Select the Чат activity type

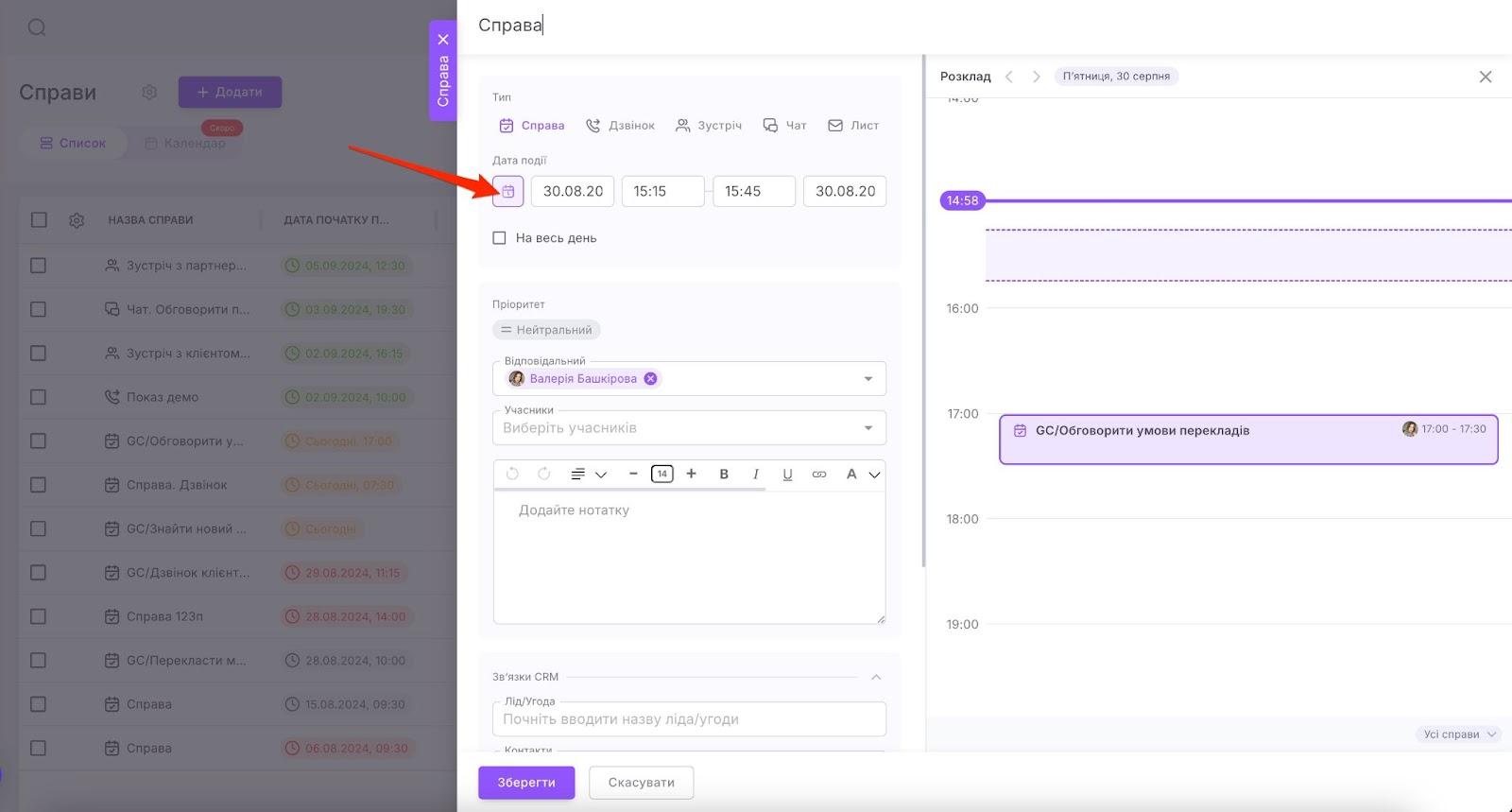pos(784,125)
